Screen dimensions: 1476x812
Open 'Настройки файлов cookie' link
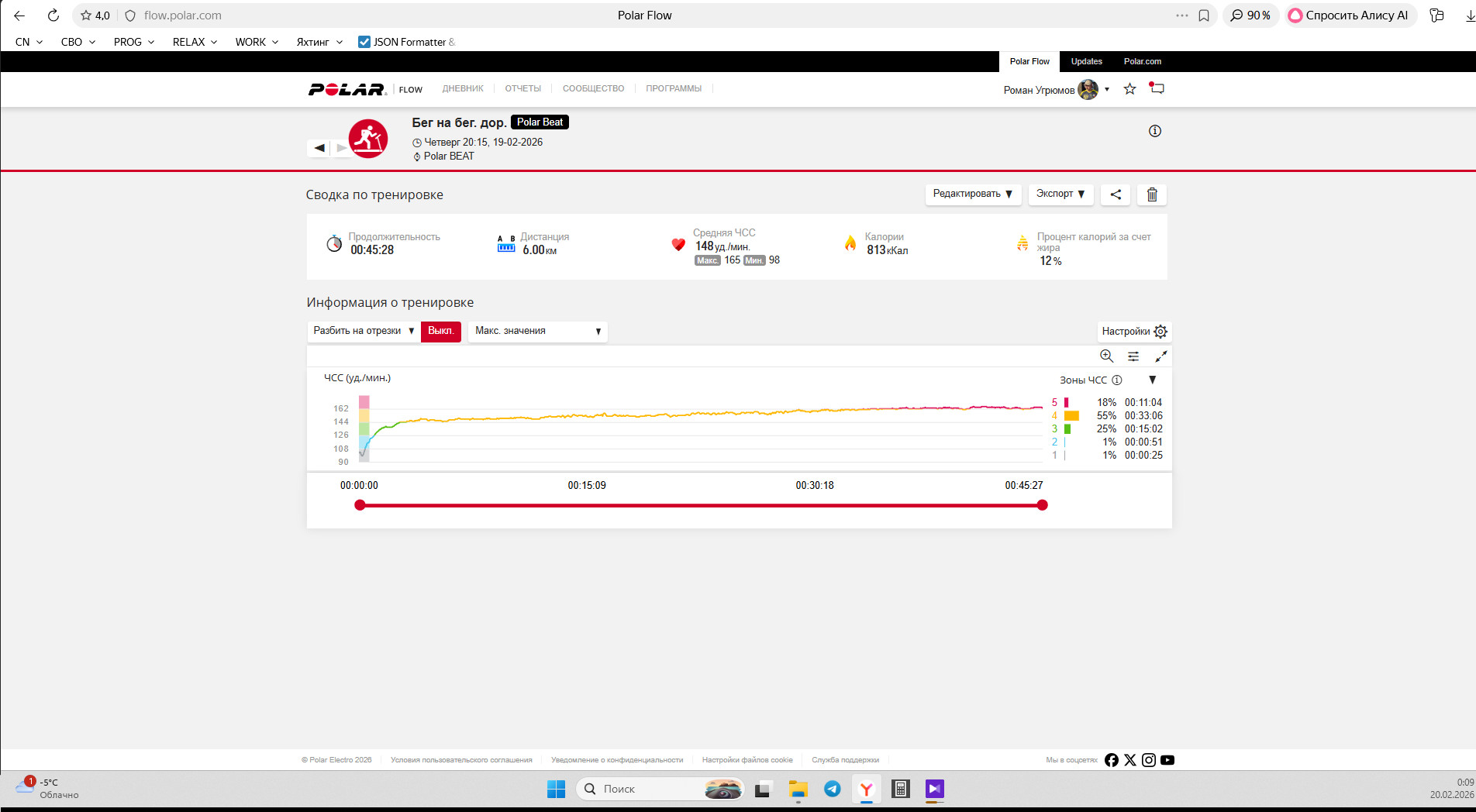[747, 760]
